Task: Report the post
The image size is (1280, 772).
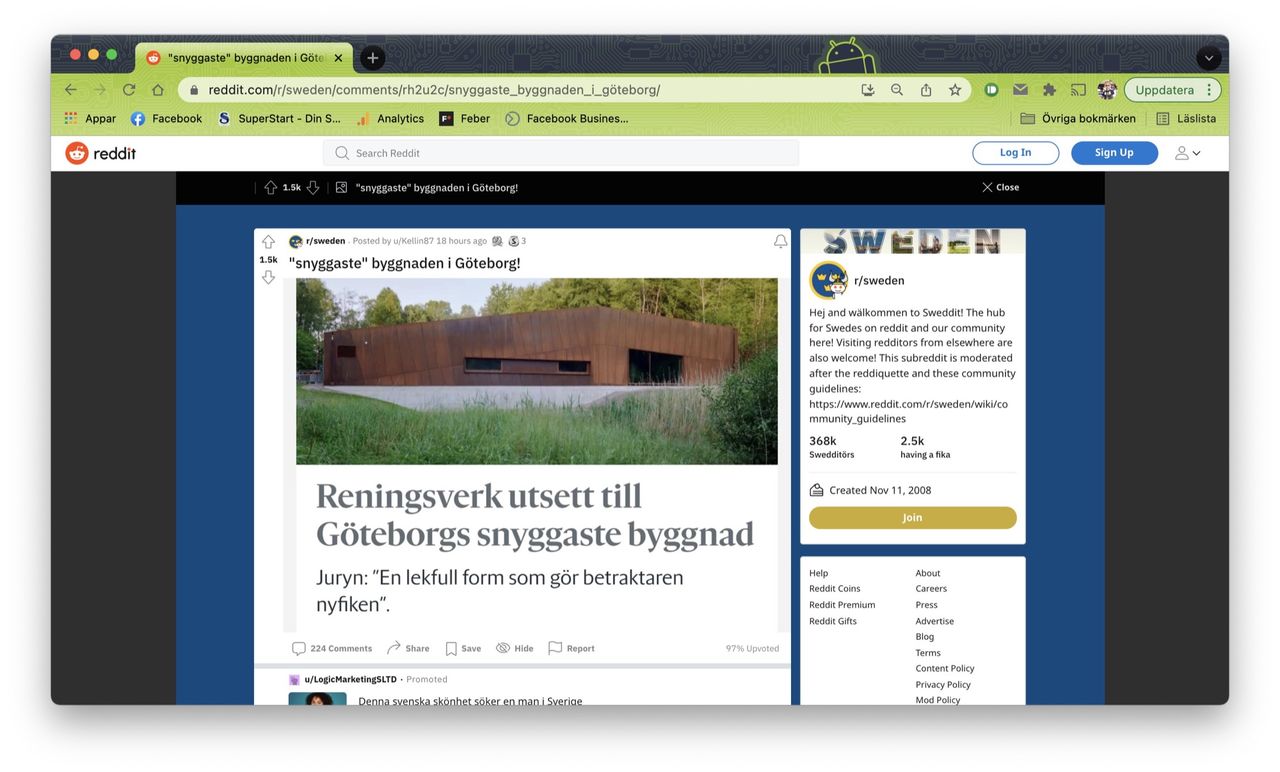Action: click(x=570, y=648)
